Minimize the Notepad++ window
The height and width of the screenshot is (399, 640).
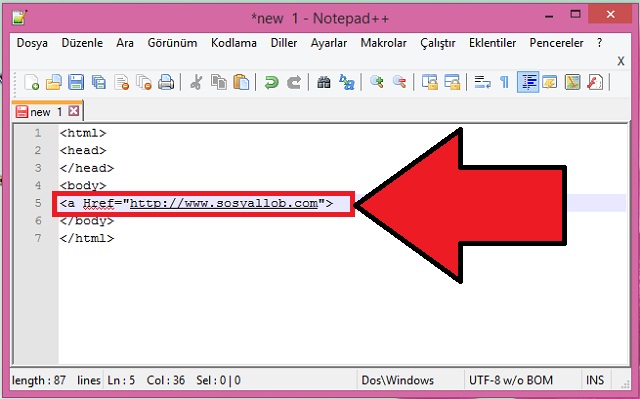tap(549, 16)
